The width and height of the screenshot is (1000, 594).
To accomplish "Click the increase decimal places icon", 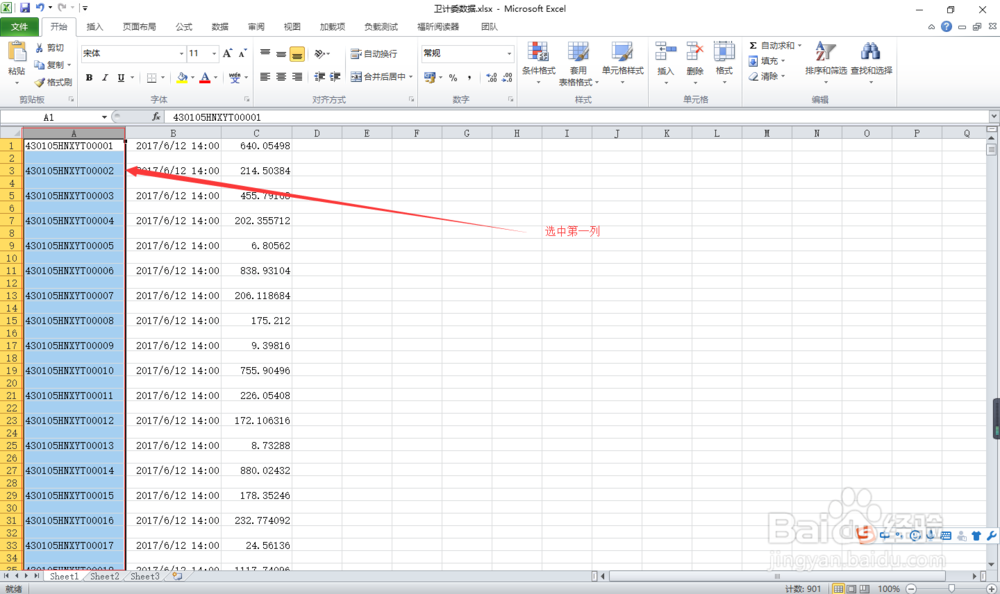I will pos(491,77).
